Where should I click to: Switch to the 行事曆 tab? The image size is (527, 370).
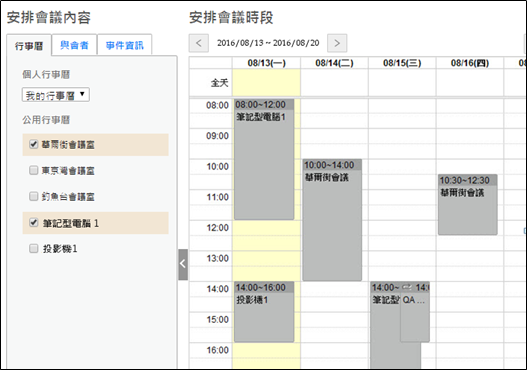tap(29, 45)
